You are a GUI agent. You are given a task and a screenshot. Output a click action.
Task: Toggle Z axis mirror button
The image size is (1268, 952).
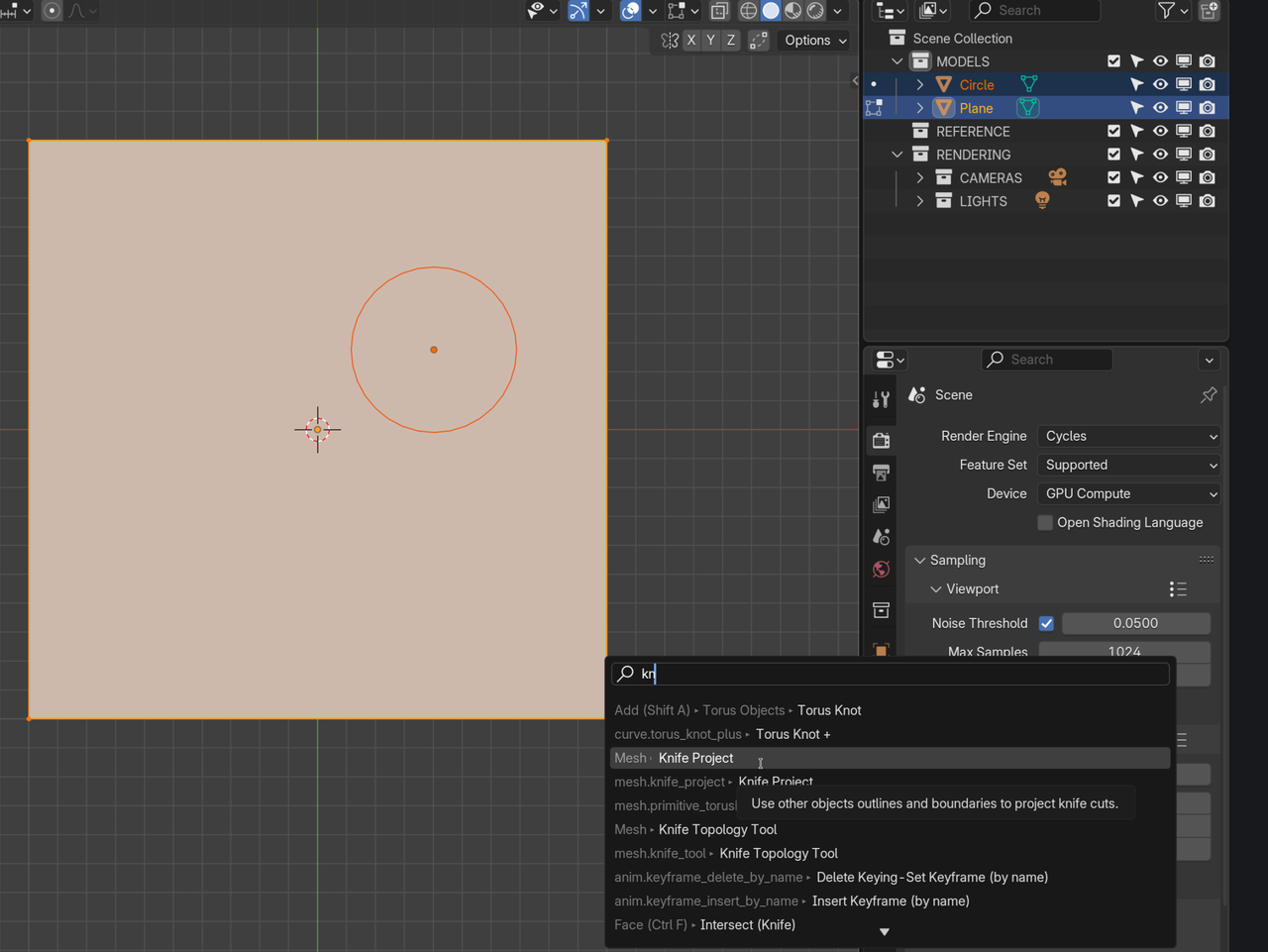click(731, 41)
